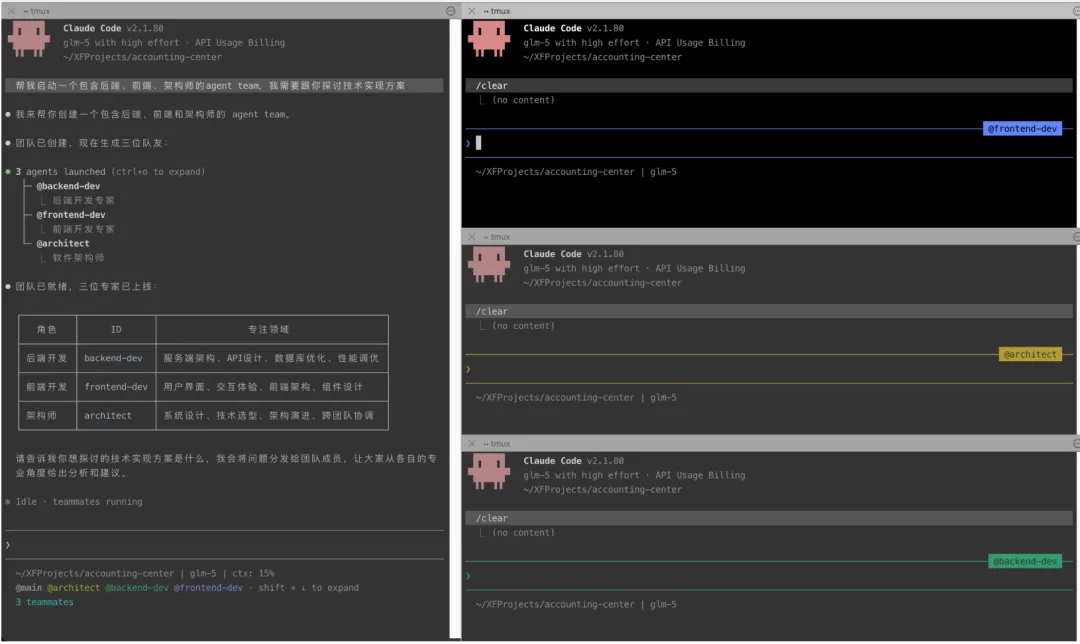
Task: Click the round options icon on the left pane's title bar
Action: 450,11
